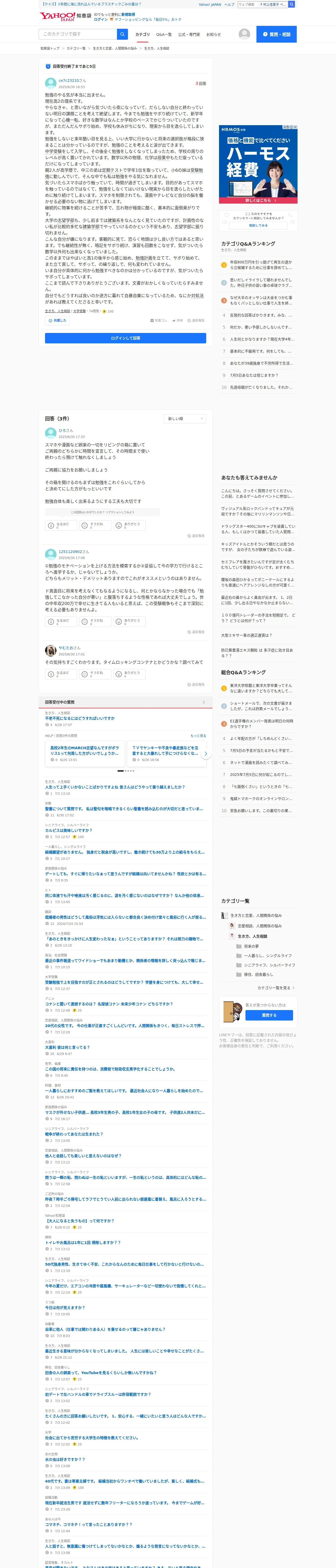This screenshot has width=336, height=1568.
Task: Click the blue 質問する button in the sidebar
Action: (x=269, y=1015)
